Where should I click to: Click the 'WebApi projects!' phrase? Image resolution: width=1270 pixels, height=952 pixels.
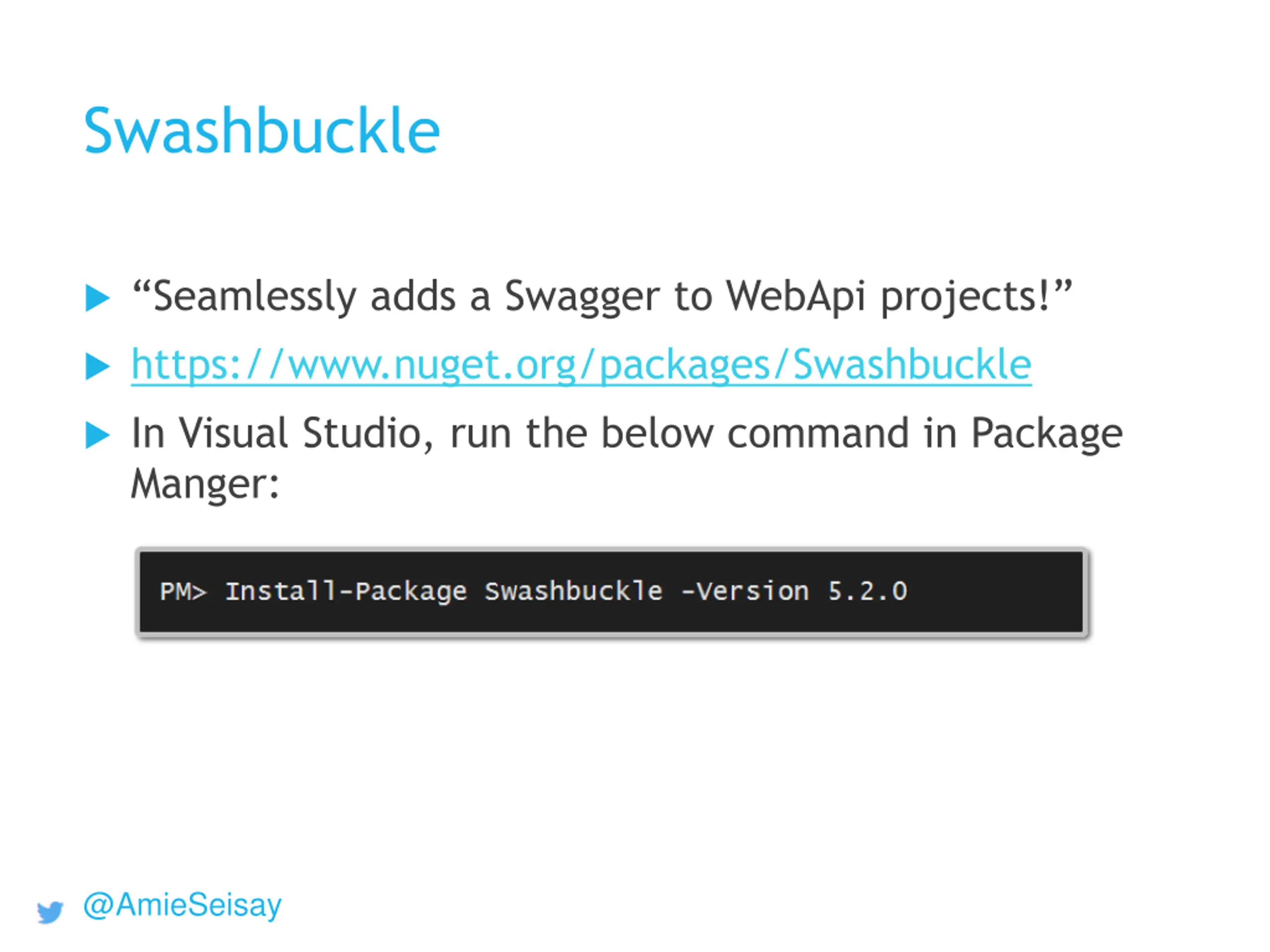898,297
